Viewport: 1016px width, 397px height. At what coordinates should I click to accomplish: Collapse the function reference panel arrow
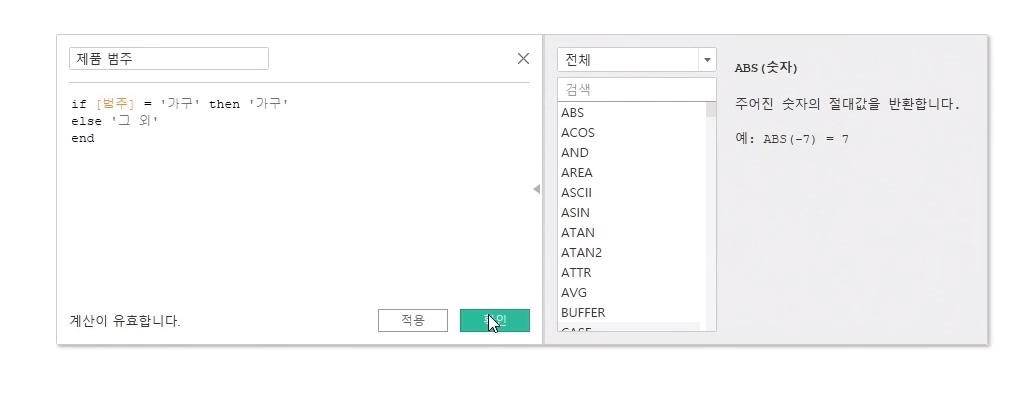pyautogui.click(x=537, y=189)
